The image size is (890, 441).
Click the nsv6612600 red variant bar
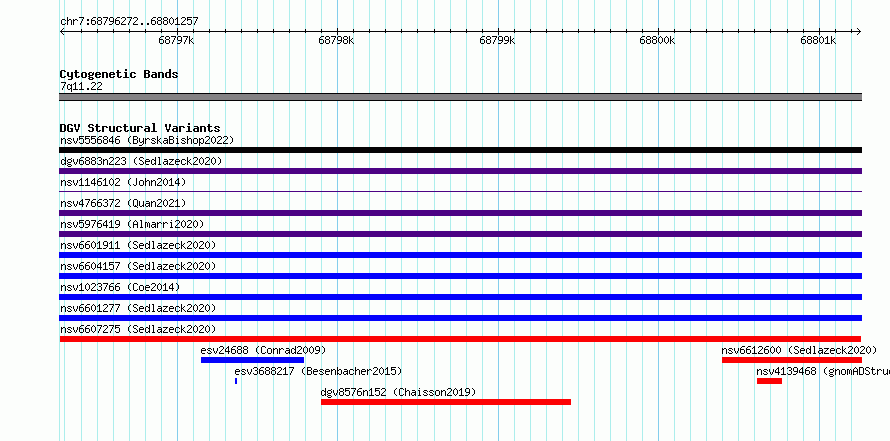coord(792,360)
